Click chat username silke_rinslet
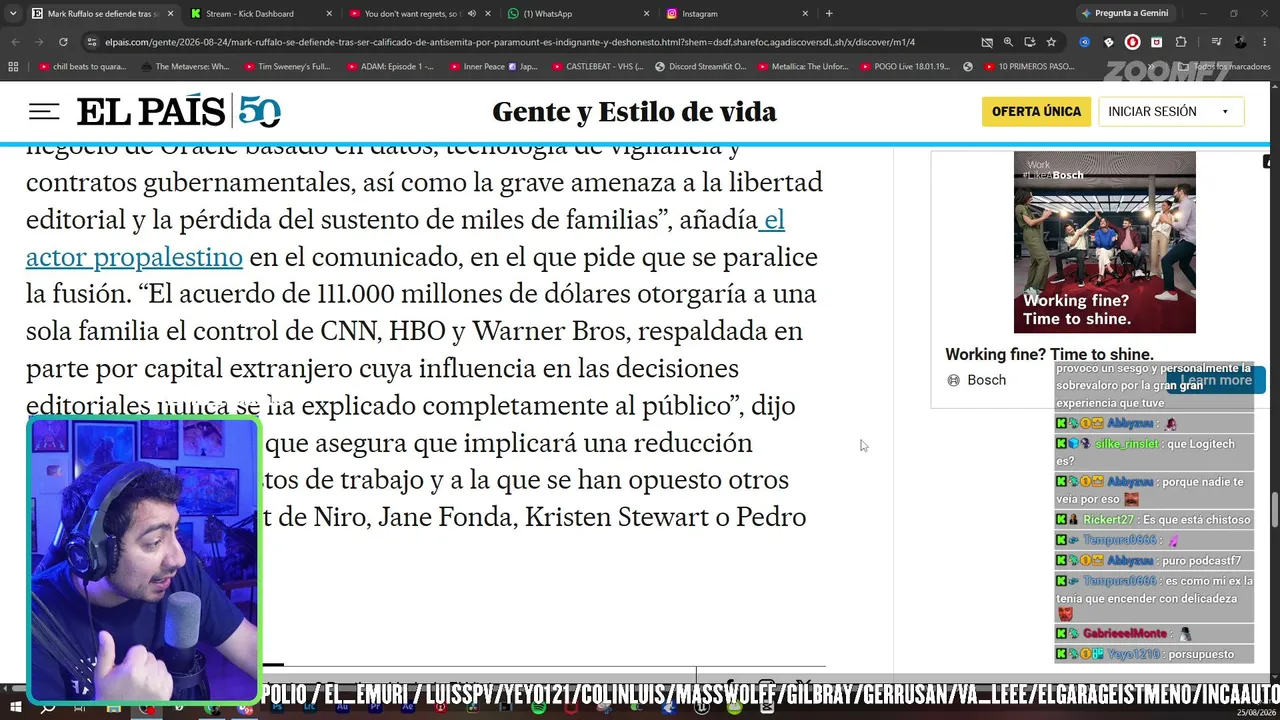The height and width of the screenshot is (720, 1280). [1126, 444]
